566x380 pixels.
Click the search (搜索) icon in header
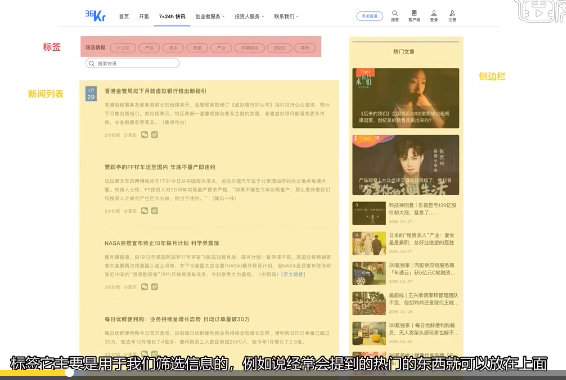pos(395,16)
